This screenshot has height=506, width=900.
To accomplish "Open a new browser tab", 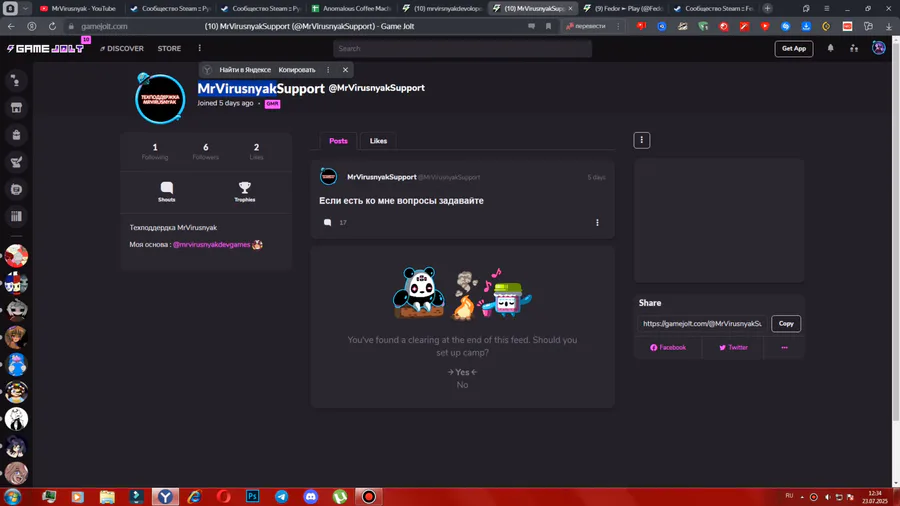I will [x=767, y=9].
